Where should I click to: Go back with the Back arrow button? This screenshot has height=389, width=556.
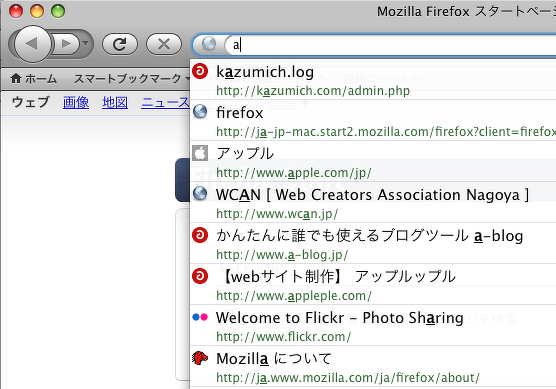click(33, 44)
